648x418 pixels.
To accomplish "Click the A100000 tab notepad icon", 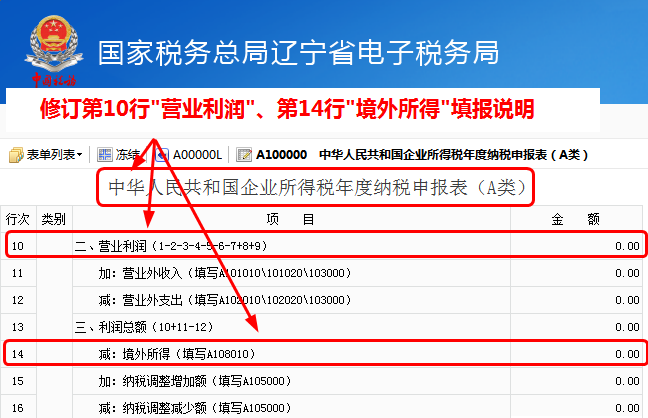I will pos(244,155).
